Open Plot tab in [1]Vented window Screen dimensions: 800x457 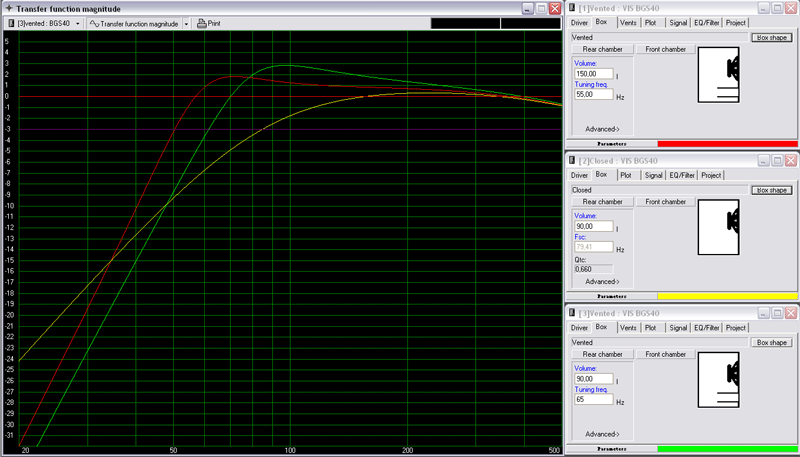pyautogui.click(x=651, y=23)
